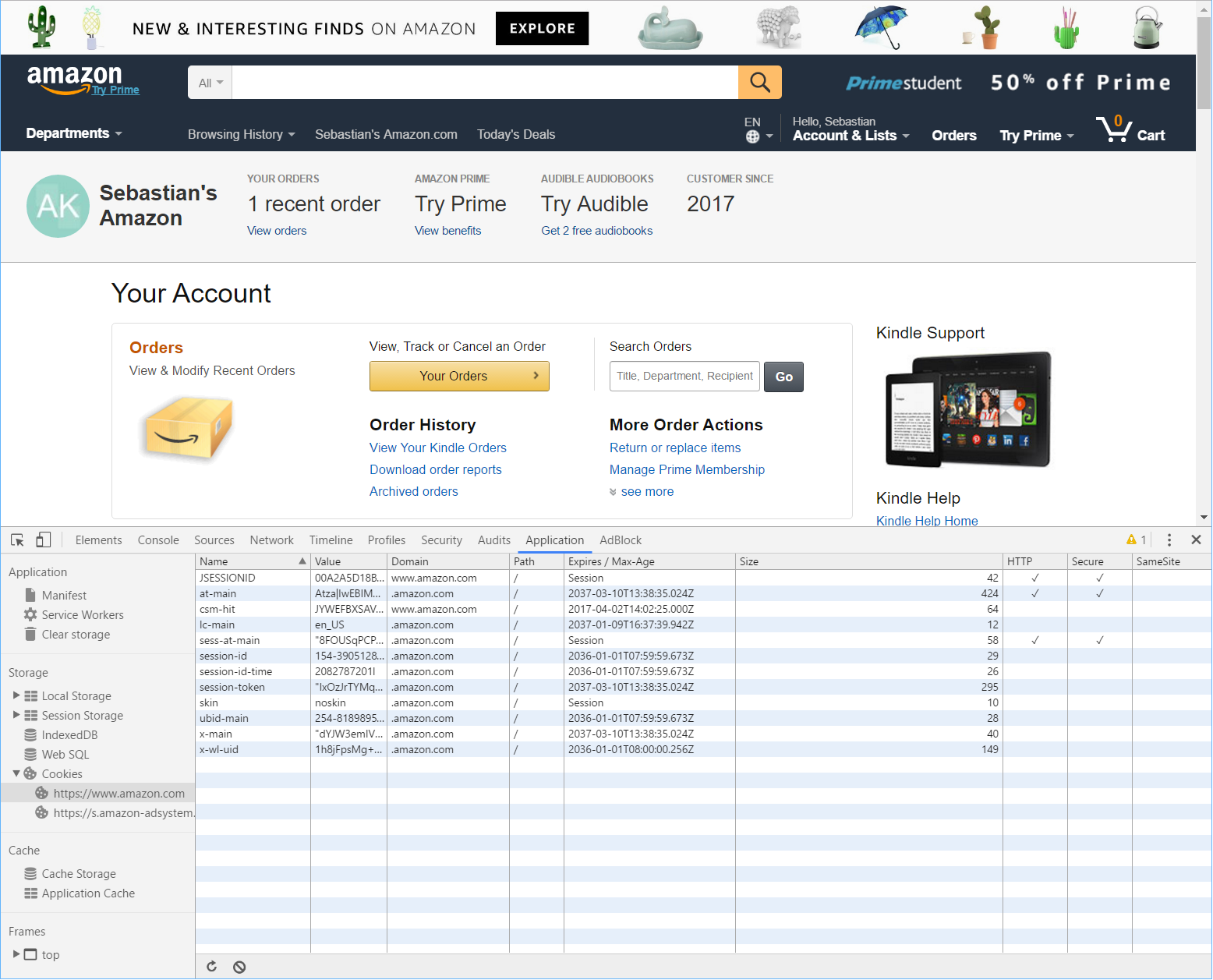The height and width of the screenshot is (980, 1213).
Task: Expand the Local Storage tree node
Action: 16,695
